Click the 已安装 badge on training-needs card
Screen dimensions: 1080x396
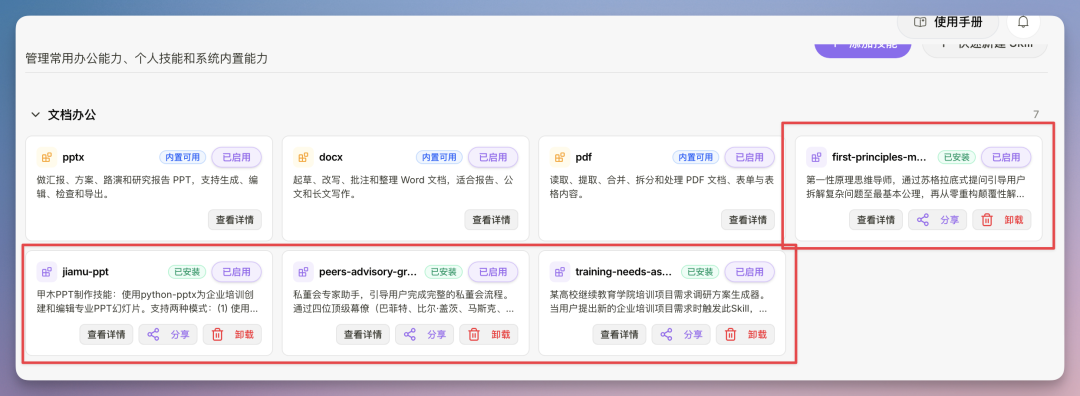click(700, 272)
